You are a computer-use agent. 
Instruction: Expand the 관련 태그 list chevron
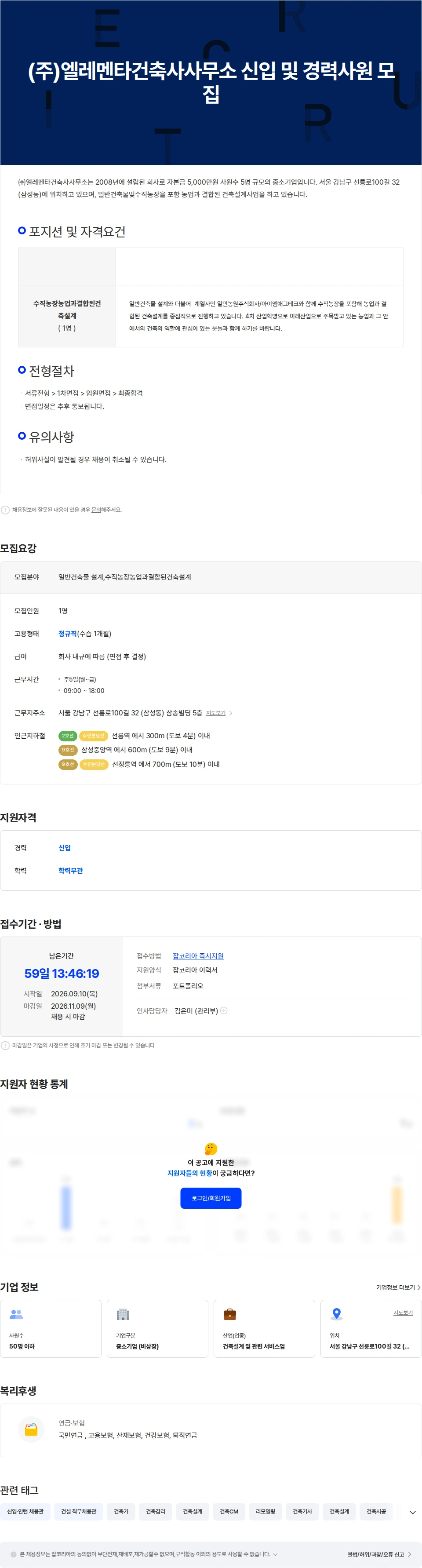(x=412, y=1513)
